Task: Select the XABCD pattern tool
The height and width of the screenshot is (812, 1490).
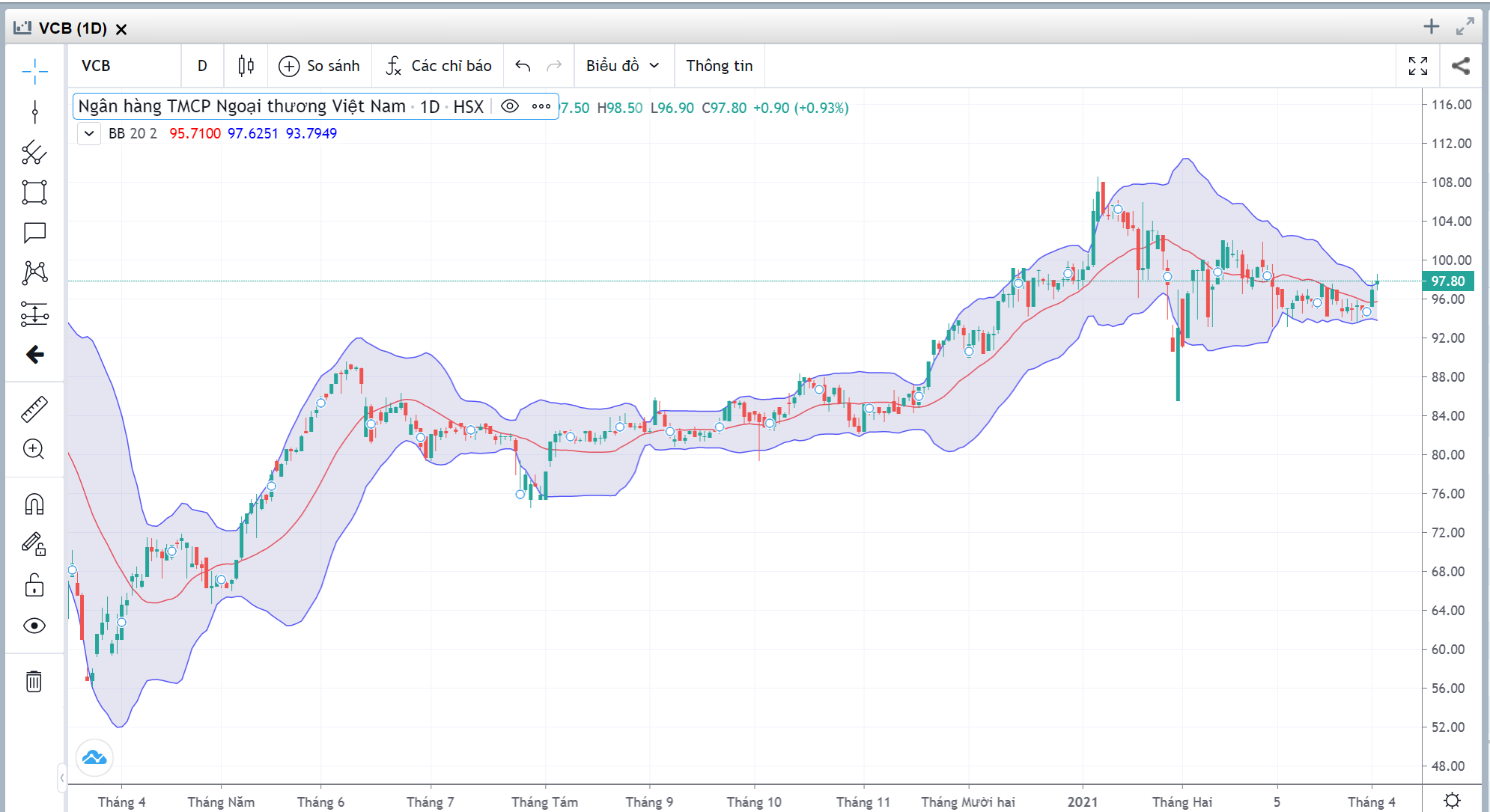Action: [34, 273]
